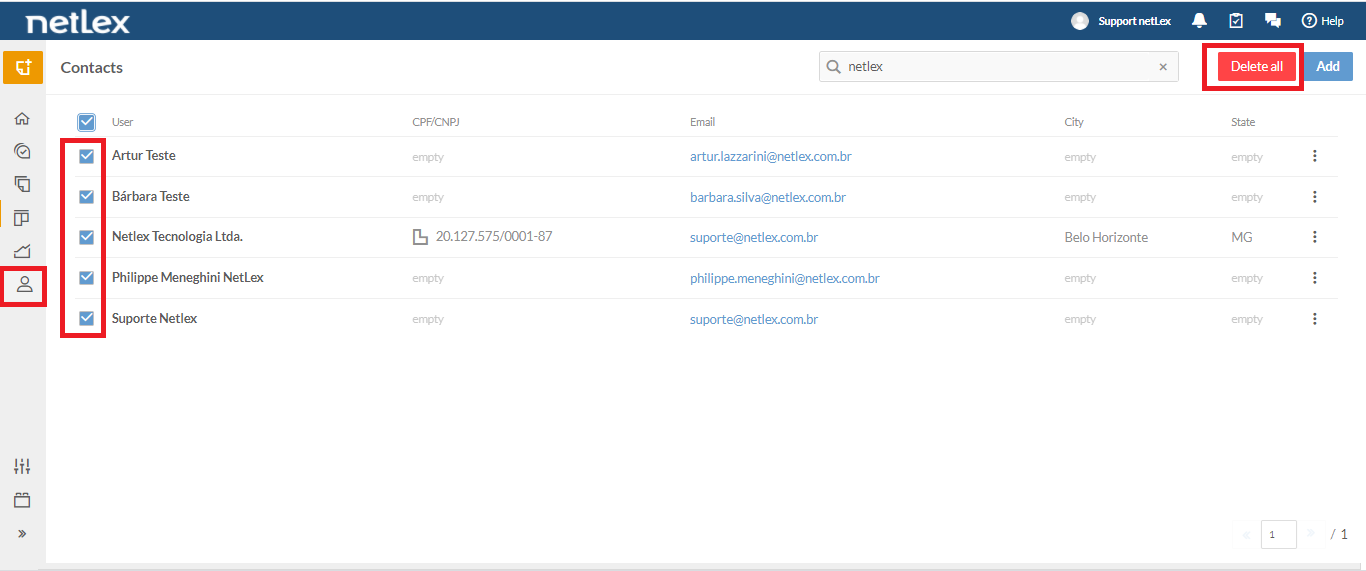The image size is (1366, 571).
Task: Uncheck Suporte Netlex checkbox
Action: click(87, 318)
